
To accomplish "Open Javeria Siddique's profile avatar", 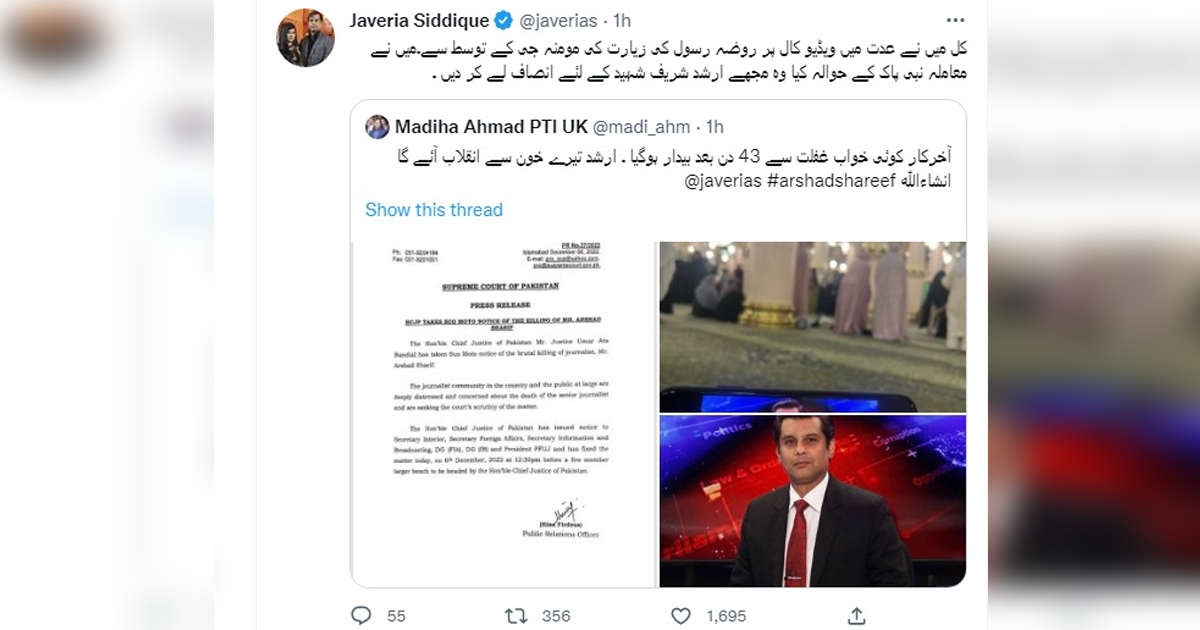I will pos(305,38).
